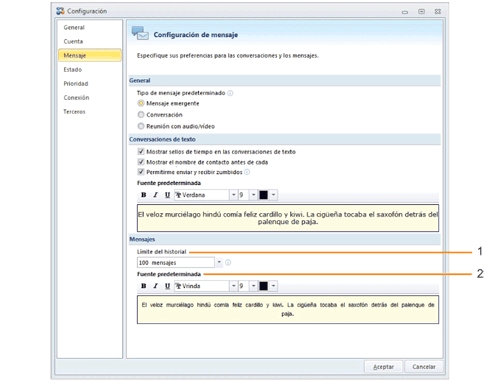Close the Configuración window
This screenshot has height=381, width=500.
tap(438, 12)
